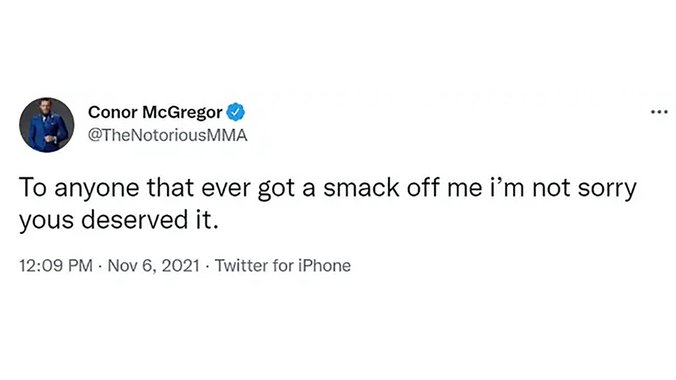Open Conor McGregor's round profile picture
Screen dimensions: 676x380
[x=47, y=125]
